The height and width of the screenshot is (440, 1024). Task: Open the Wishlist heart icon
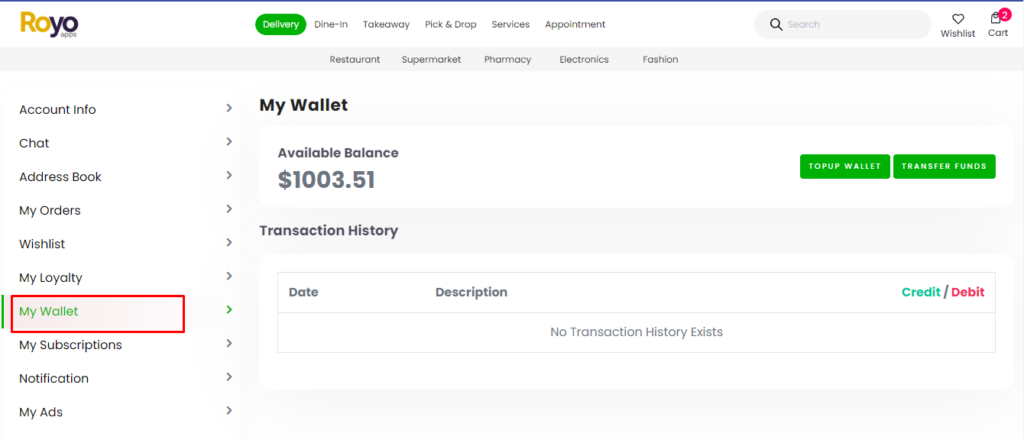click(x=957, y=19)
